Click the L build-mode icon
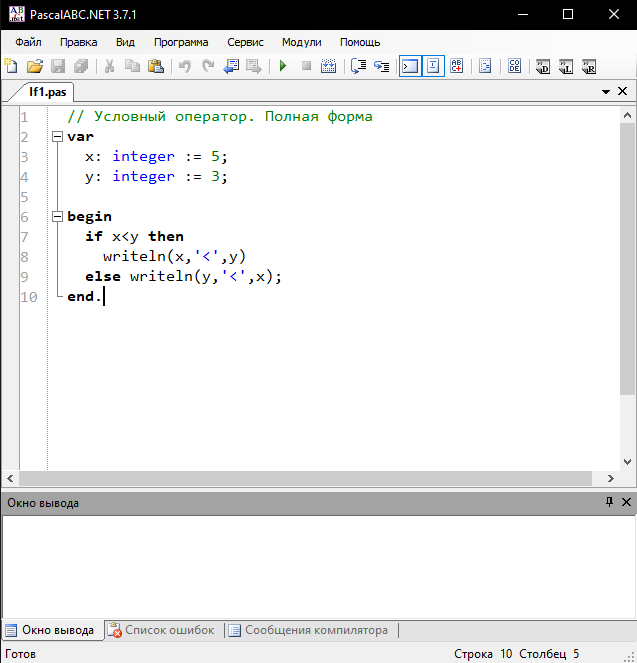This screenshot has width=637, height=663. (x=566, y=66)
